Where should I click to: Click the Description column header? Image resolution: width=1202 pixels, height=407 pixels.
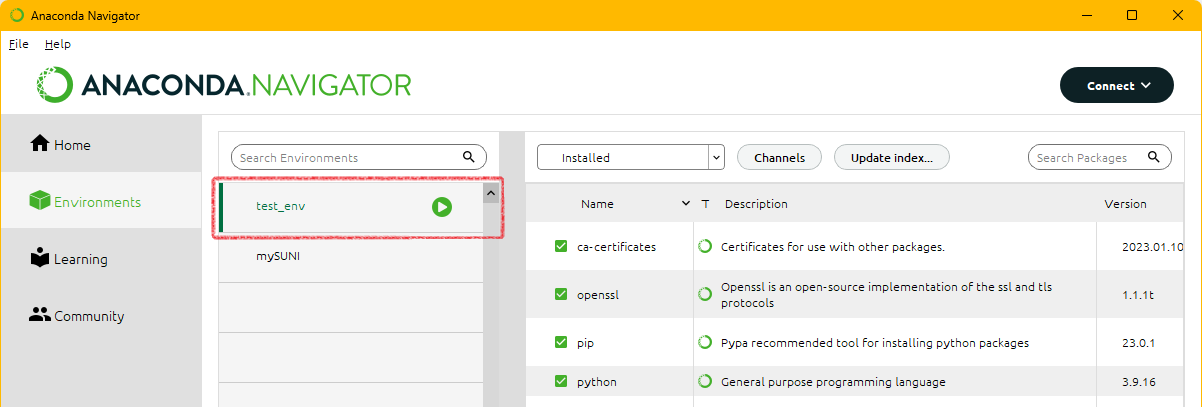tap(756, 204)
